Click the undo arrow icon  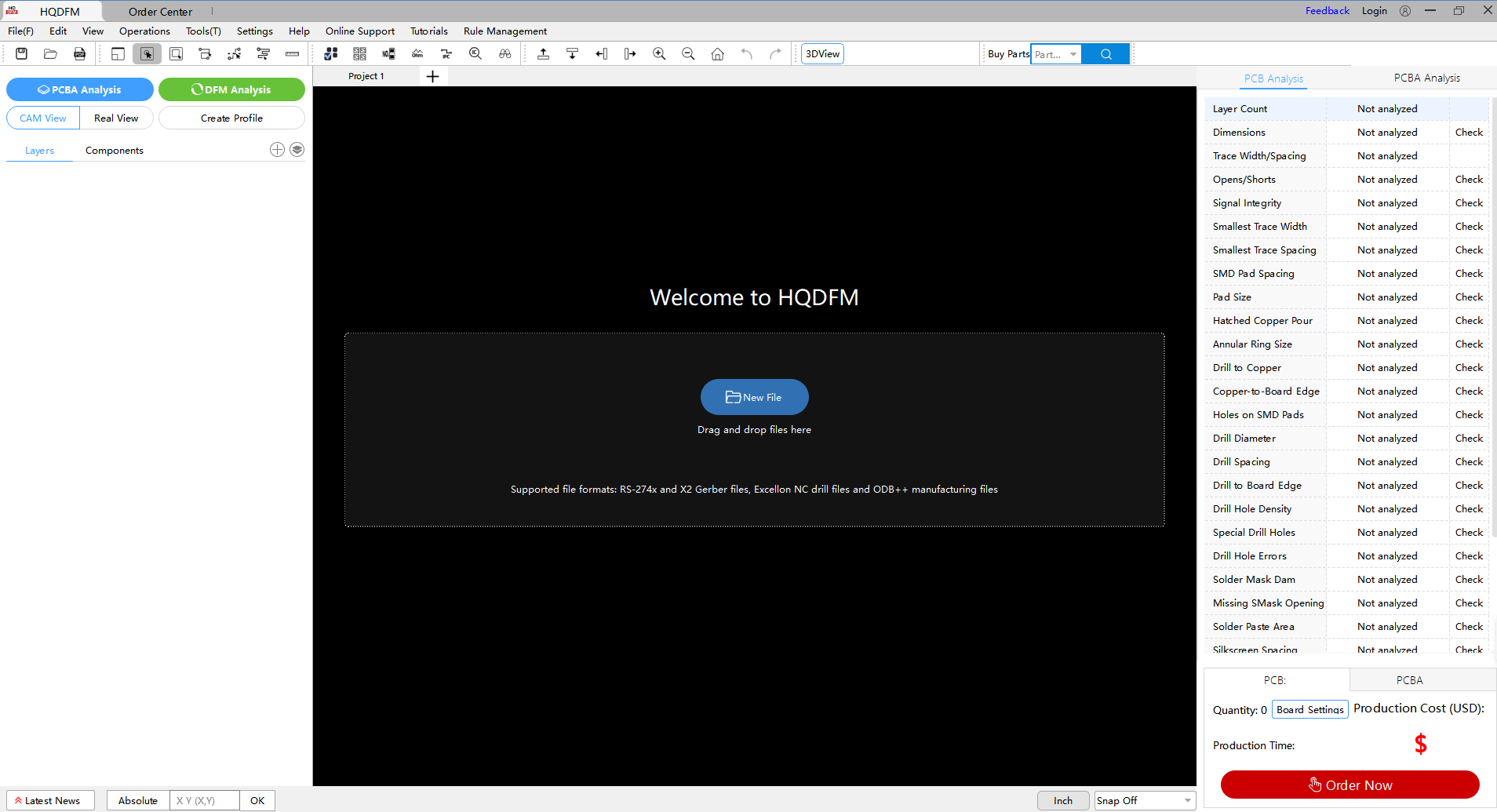pos(746,53)
